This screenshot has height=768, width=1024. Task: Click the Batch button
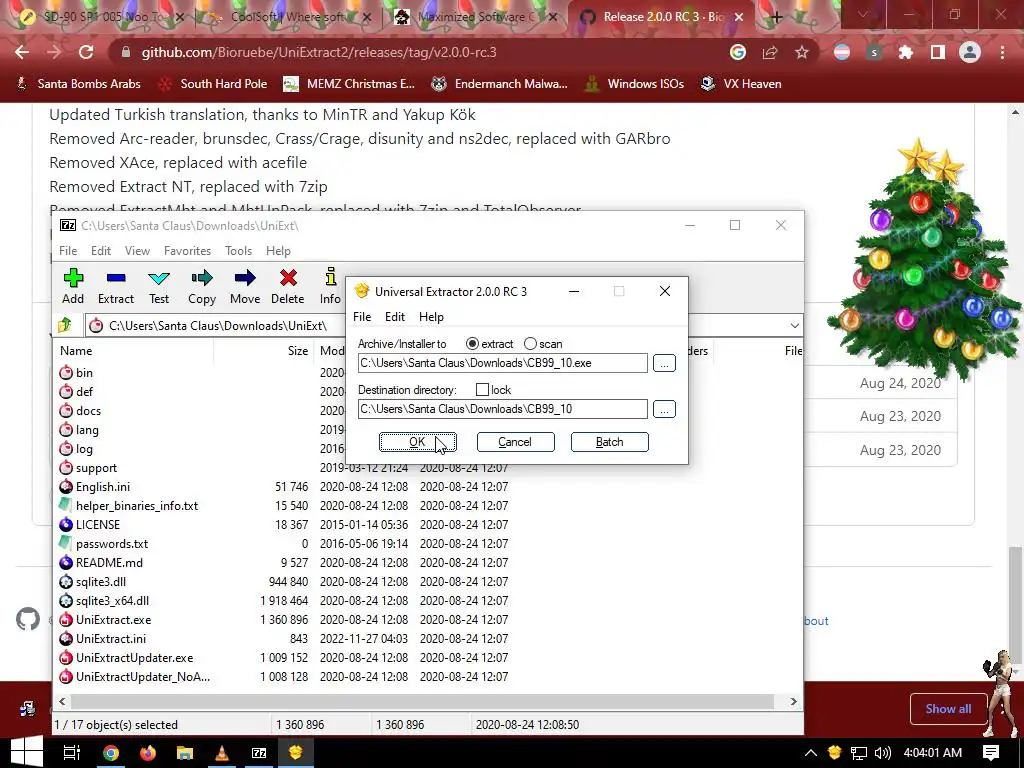609,442
